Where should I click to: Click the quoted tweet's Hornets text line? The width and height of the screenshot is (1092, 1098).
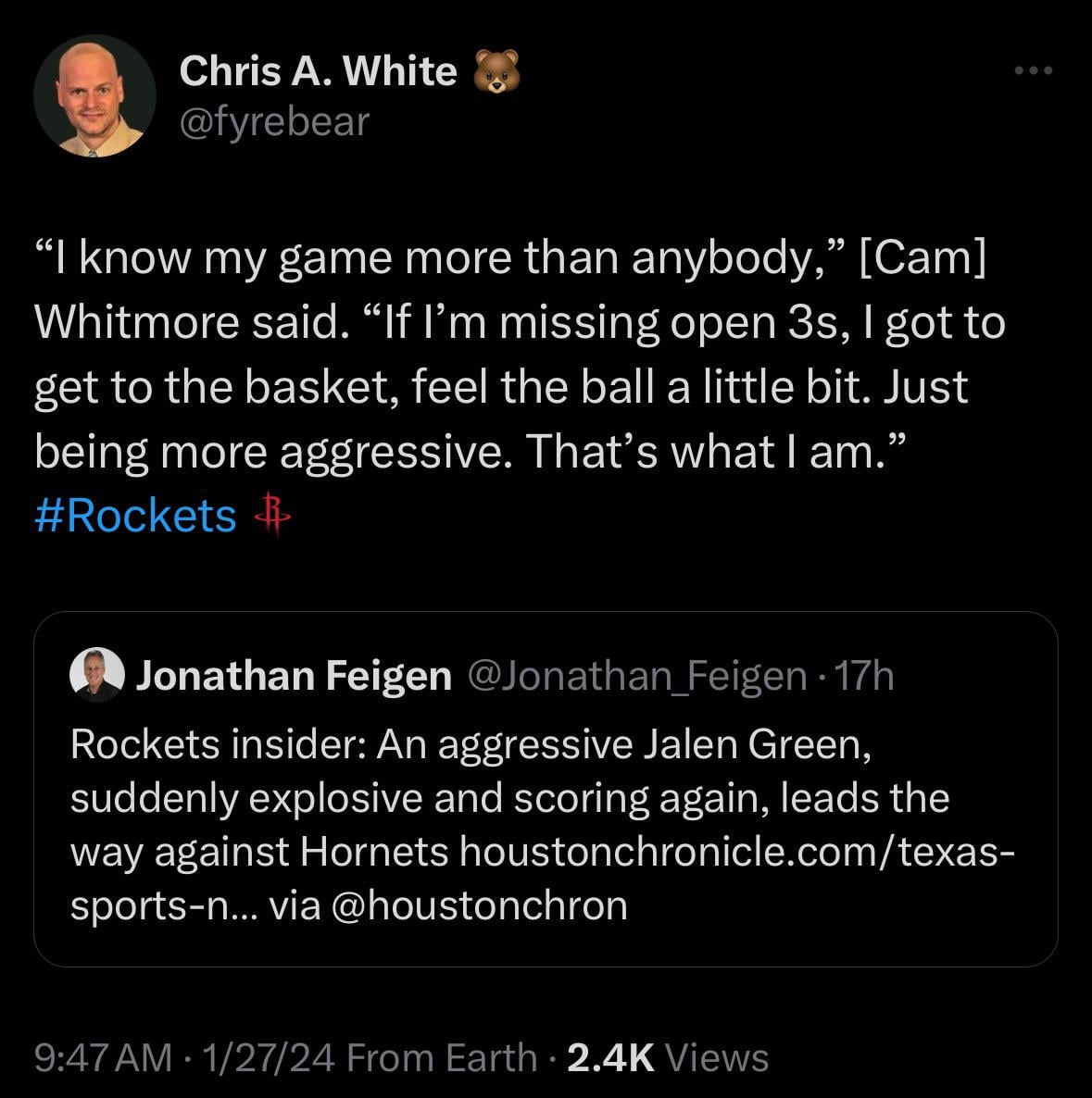click(259, 852)
